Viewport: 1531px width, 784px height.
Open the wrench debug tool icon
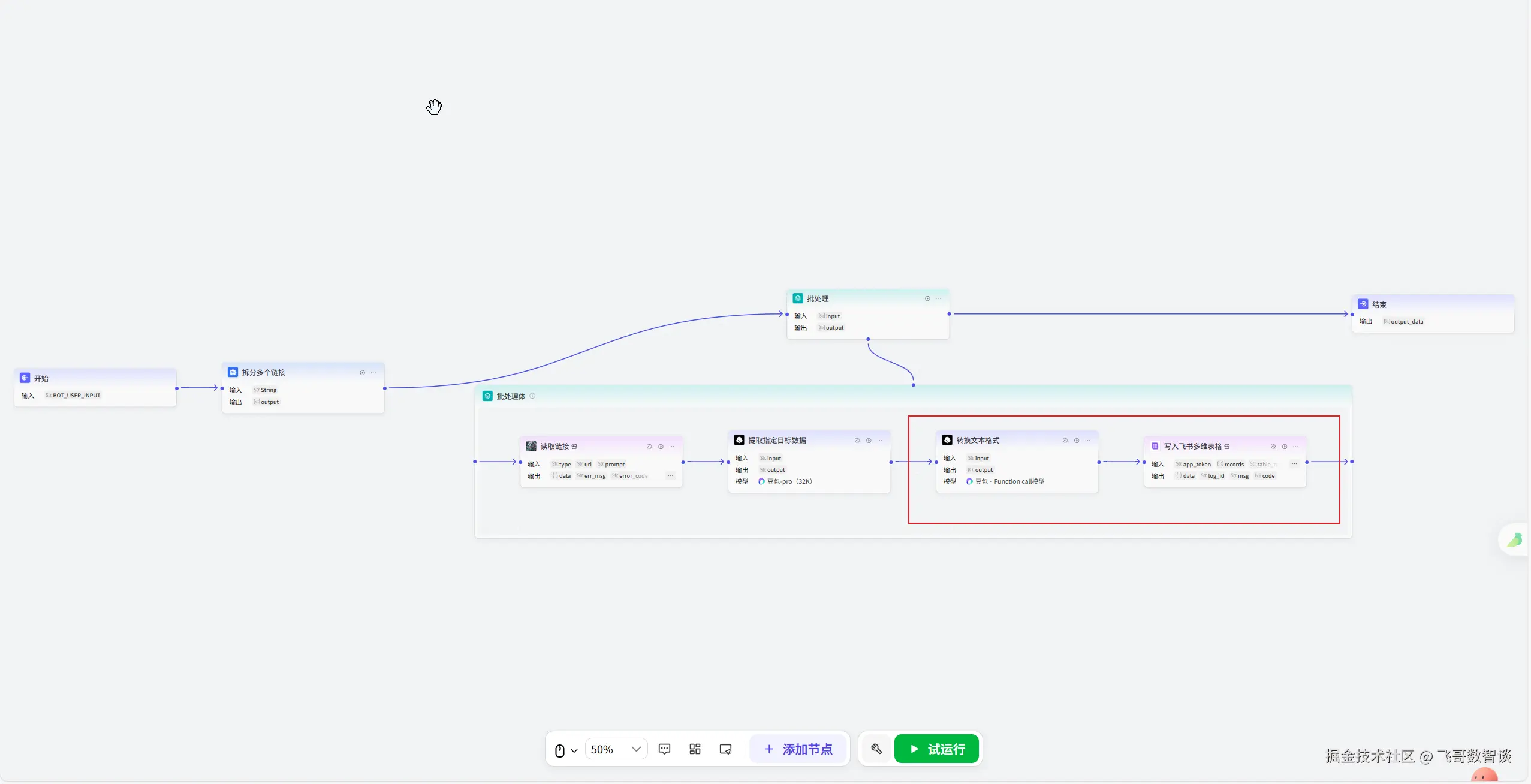[876, 749]
